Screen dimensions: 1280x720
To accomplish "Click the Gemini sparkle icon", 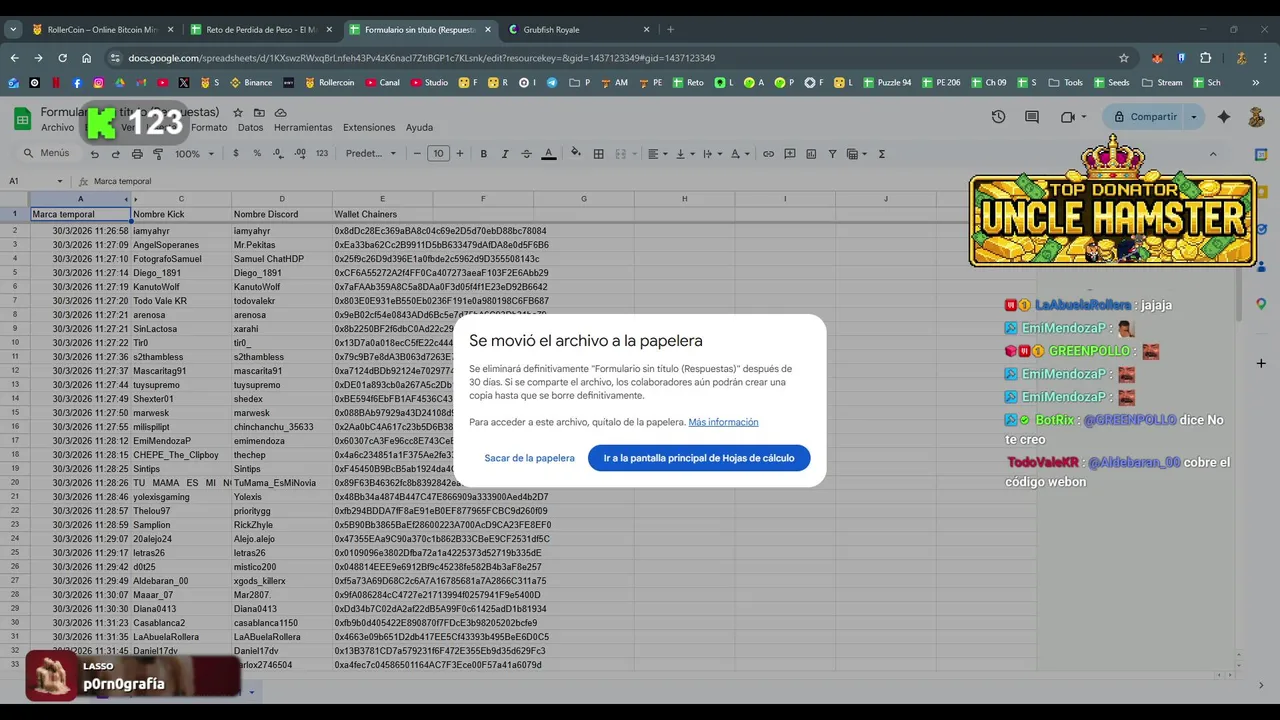I will click(1224, 117).
